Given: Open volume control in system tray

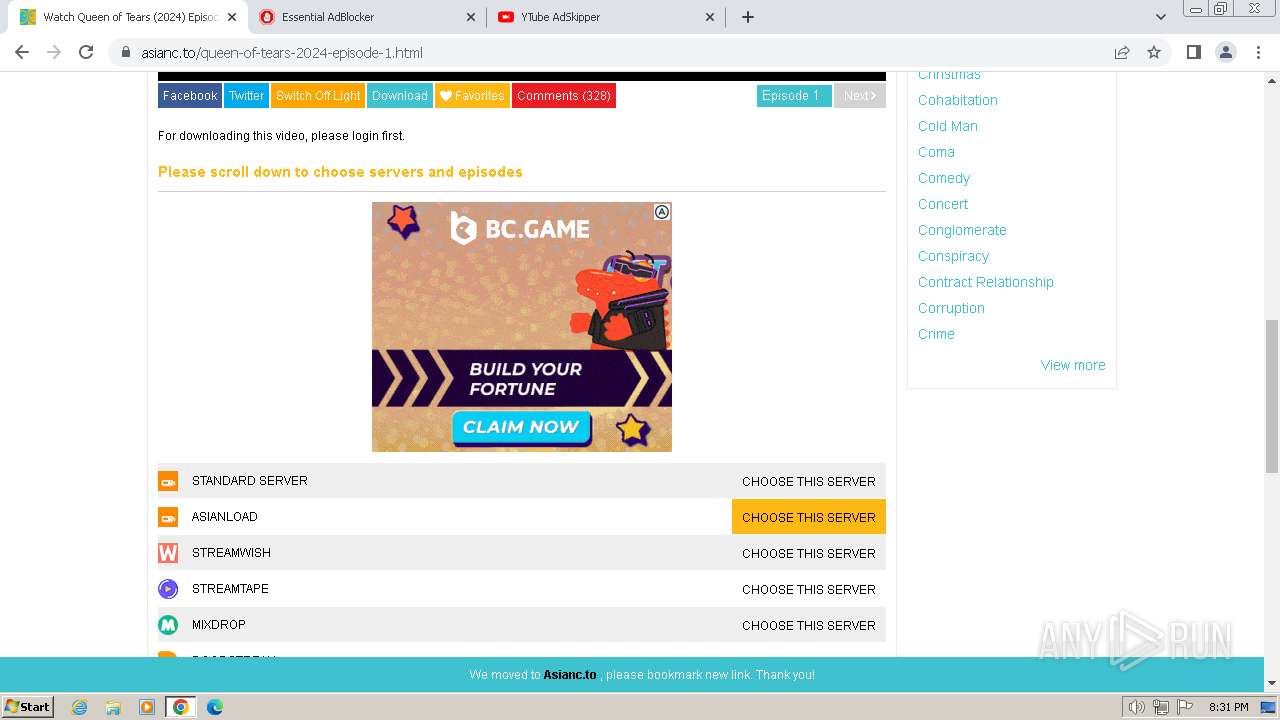Looking at the screenshot, I should point(1137,707).
